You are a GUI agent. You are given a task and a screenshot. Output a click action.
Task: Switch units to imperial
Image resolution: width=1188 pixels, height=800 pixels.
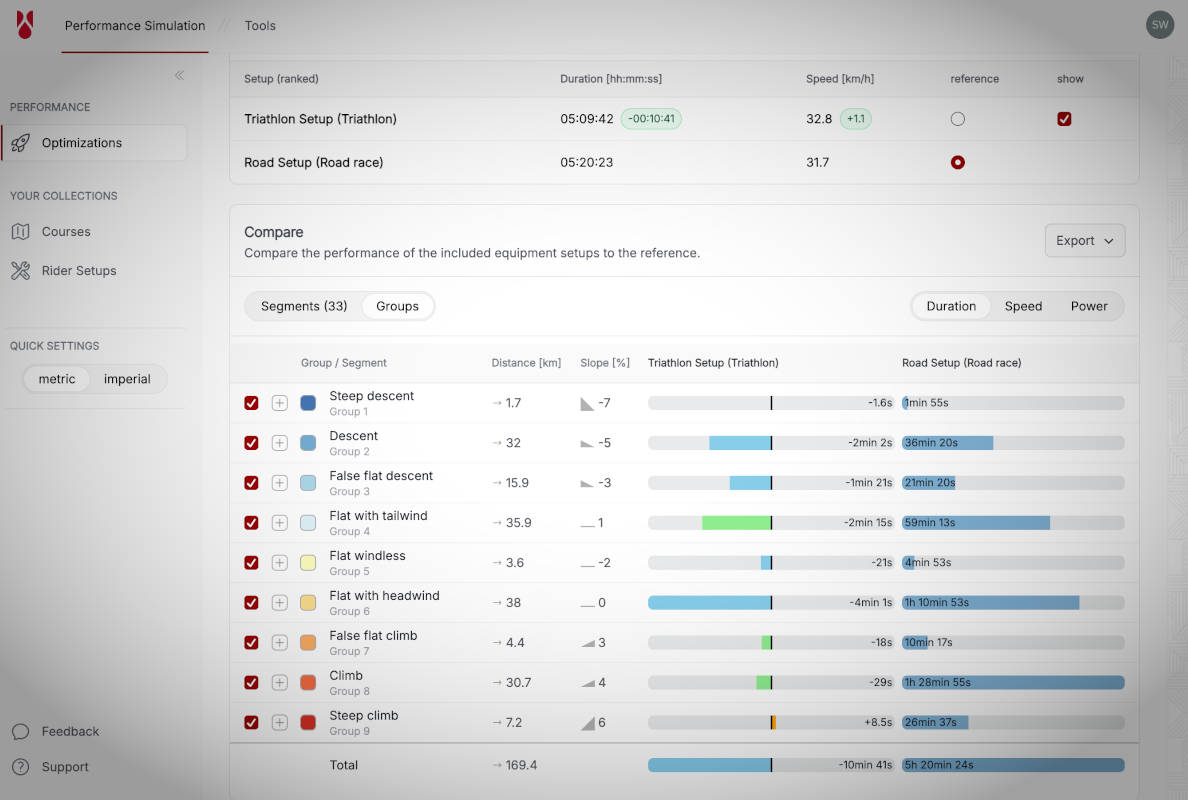(x=128, y=379)
